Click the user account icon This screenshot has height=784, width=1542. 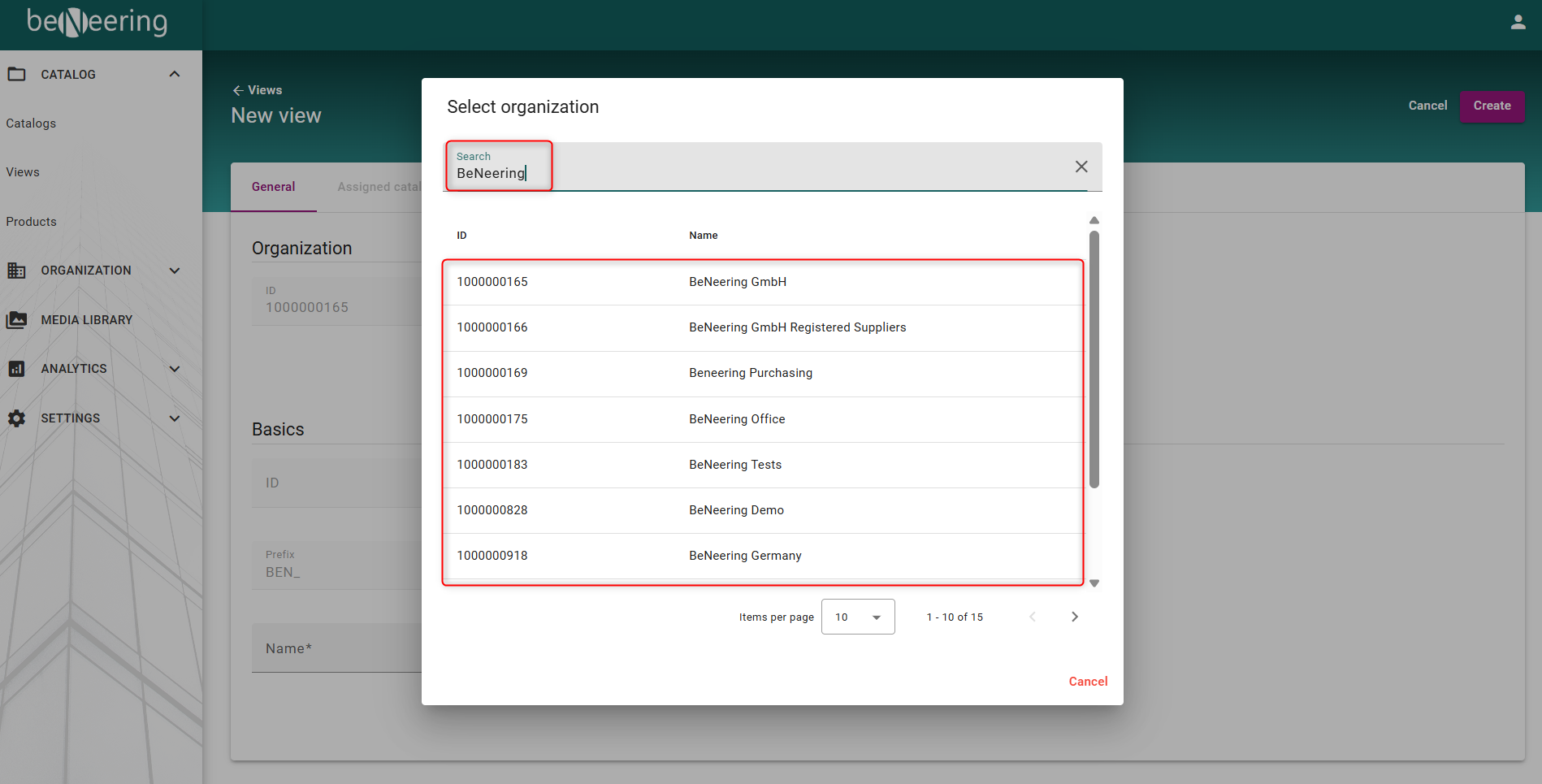pyautogui.click(x=1518, y=23)
